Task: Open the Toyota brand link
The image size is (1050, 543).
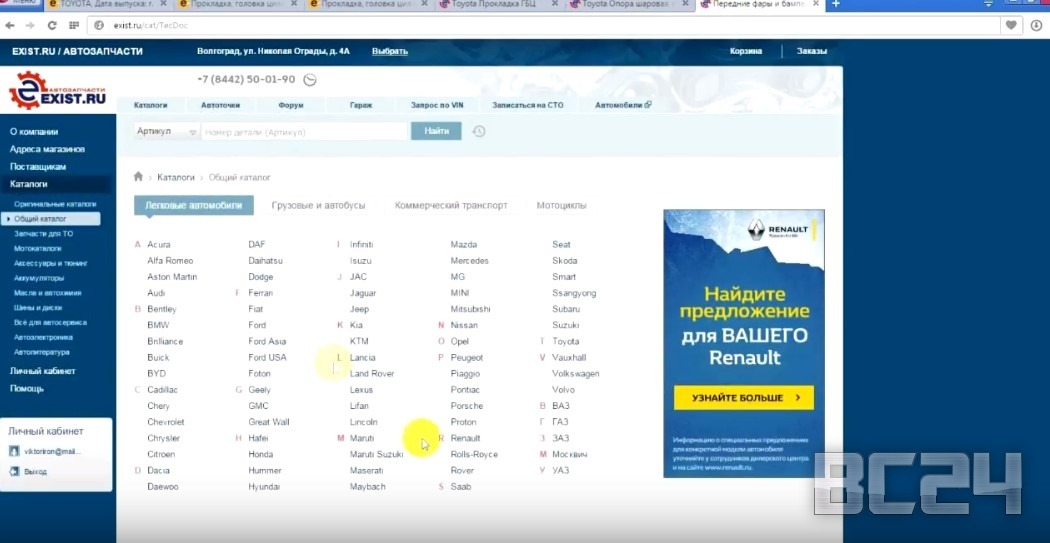Action: [565, 341]
